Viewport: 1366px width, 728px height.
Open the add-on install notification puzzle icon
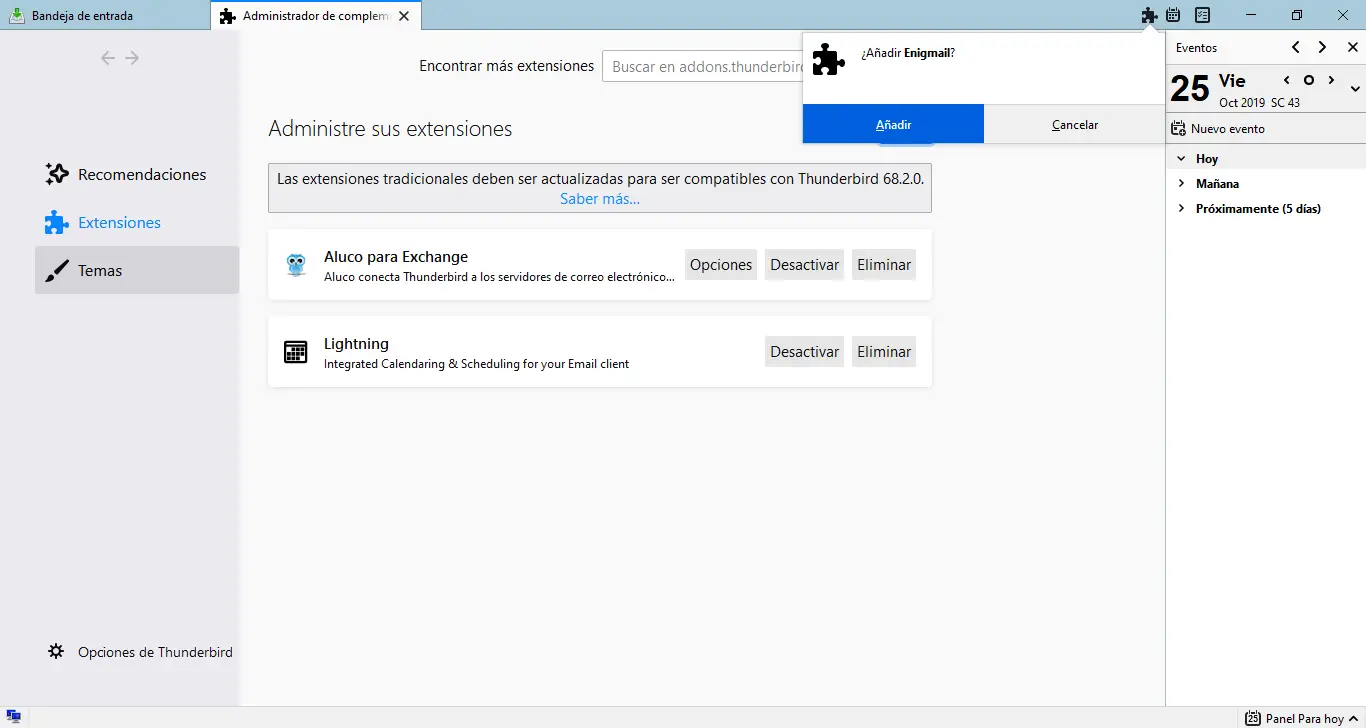pos(1149,16)
